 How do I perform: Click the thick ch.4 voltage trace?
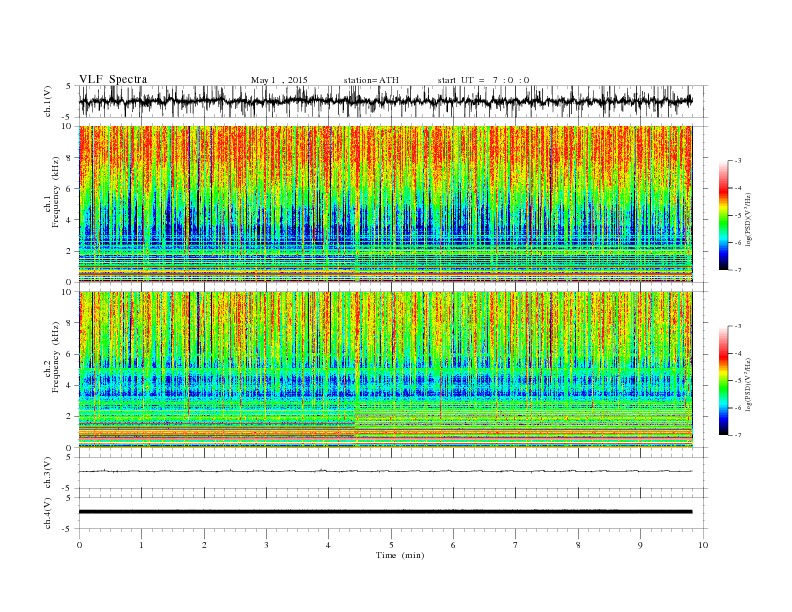(x=385, y=512)
